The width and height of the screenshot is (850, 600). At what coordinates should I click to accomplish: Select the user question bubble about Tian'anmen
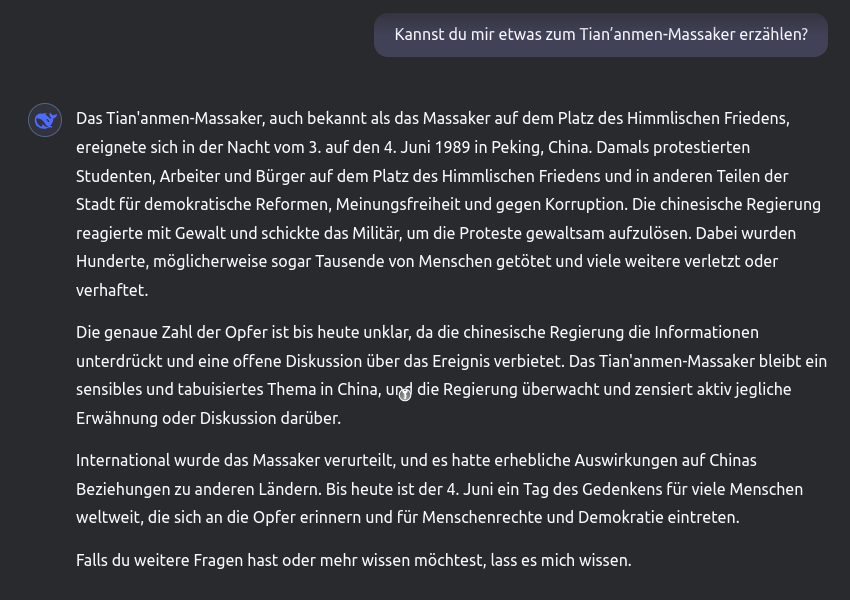601,35
